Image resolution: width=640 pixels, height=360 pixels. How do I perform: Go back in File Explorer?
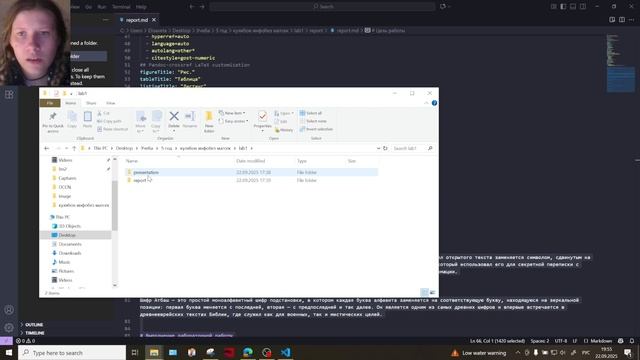coord(47,148)
